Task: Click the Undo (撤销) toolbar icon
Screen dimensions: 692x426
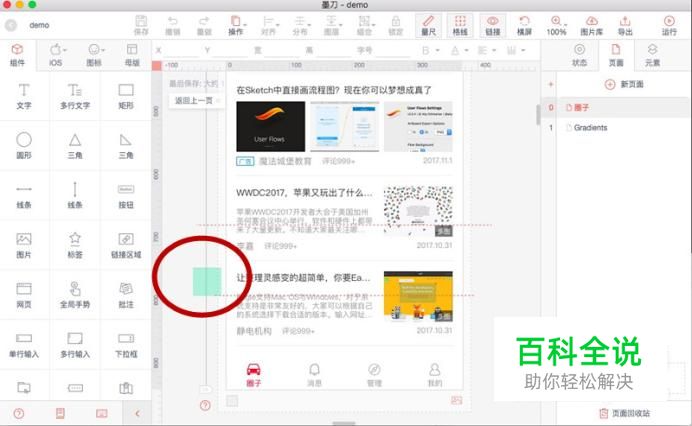Action: [173, 25]
